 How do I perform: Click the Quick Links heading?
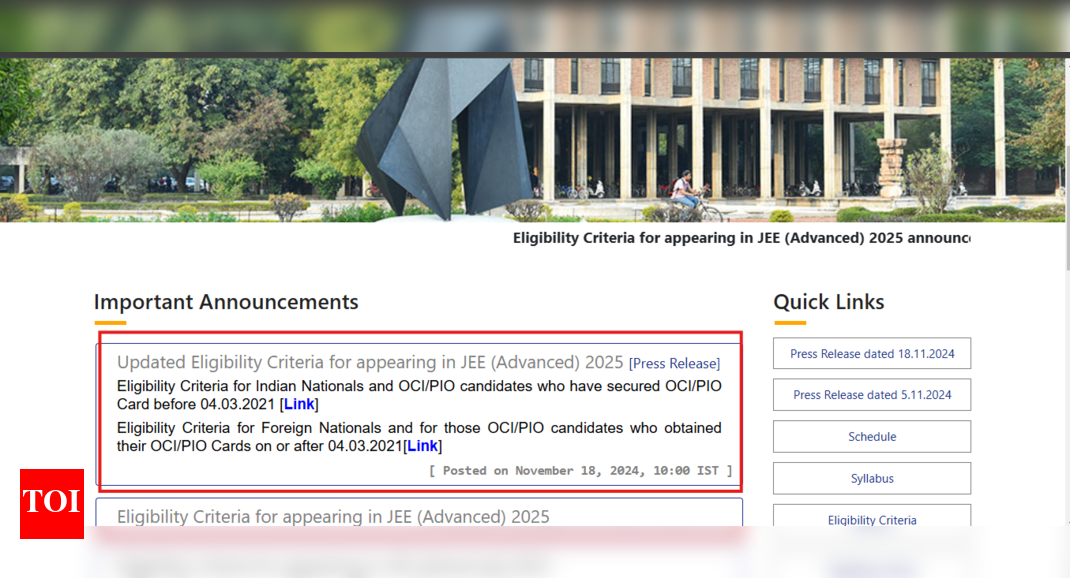click(x=828, y=301)
